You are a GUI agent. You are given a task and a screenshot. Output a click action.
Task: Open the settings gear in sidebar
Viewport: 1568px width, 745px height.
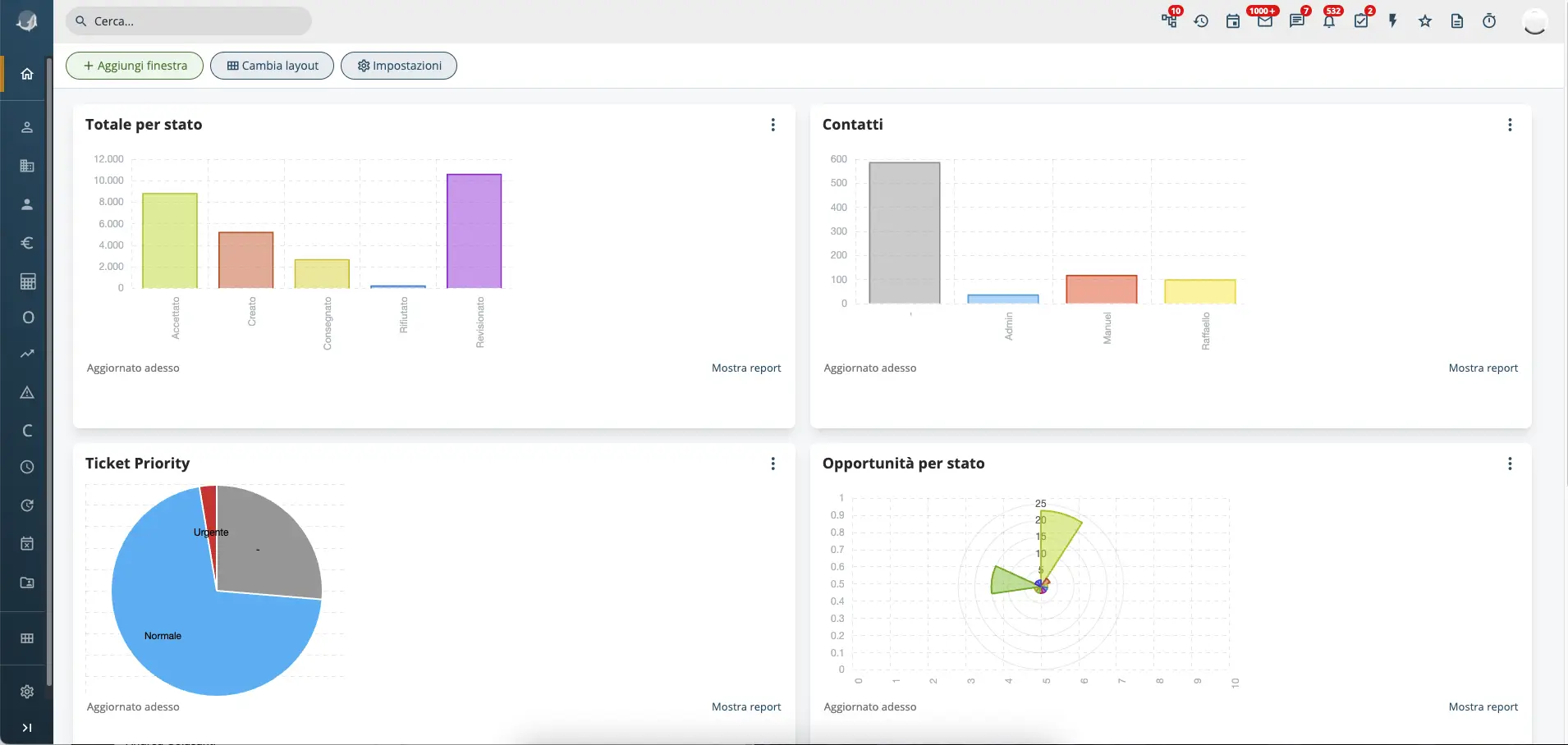27,692
